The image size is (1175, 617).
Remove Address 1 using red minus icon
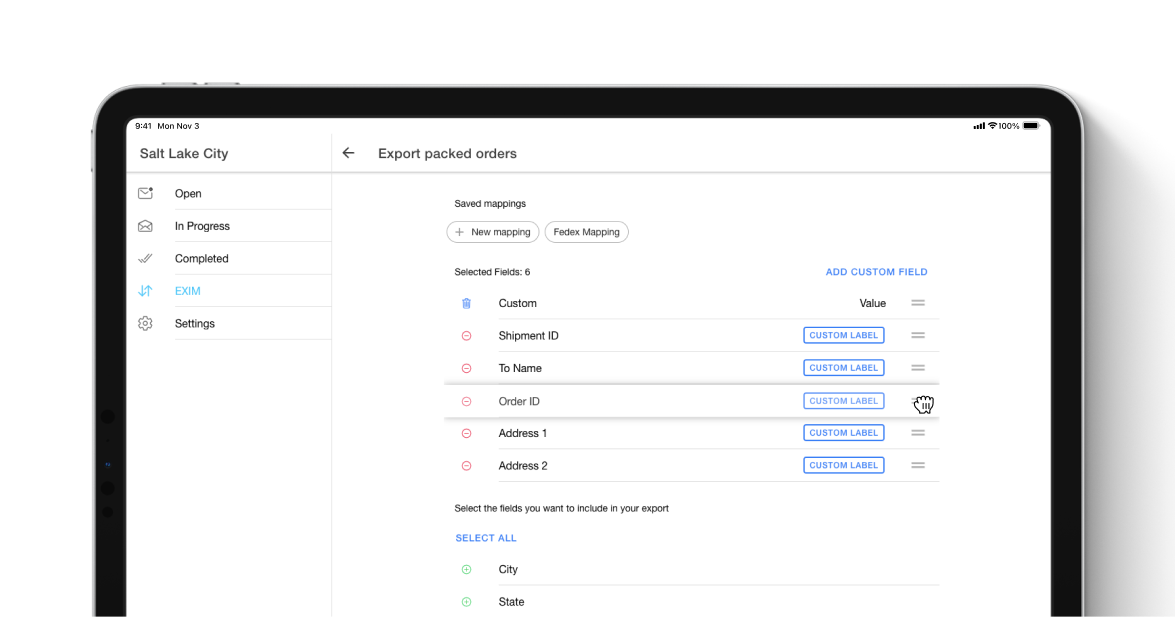pos(466,433)
